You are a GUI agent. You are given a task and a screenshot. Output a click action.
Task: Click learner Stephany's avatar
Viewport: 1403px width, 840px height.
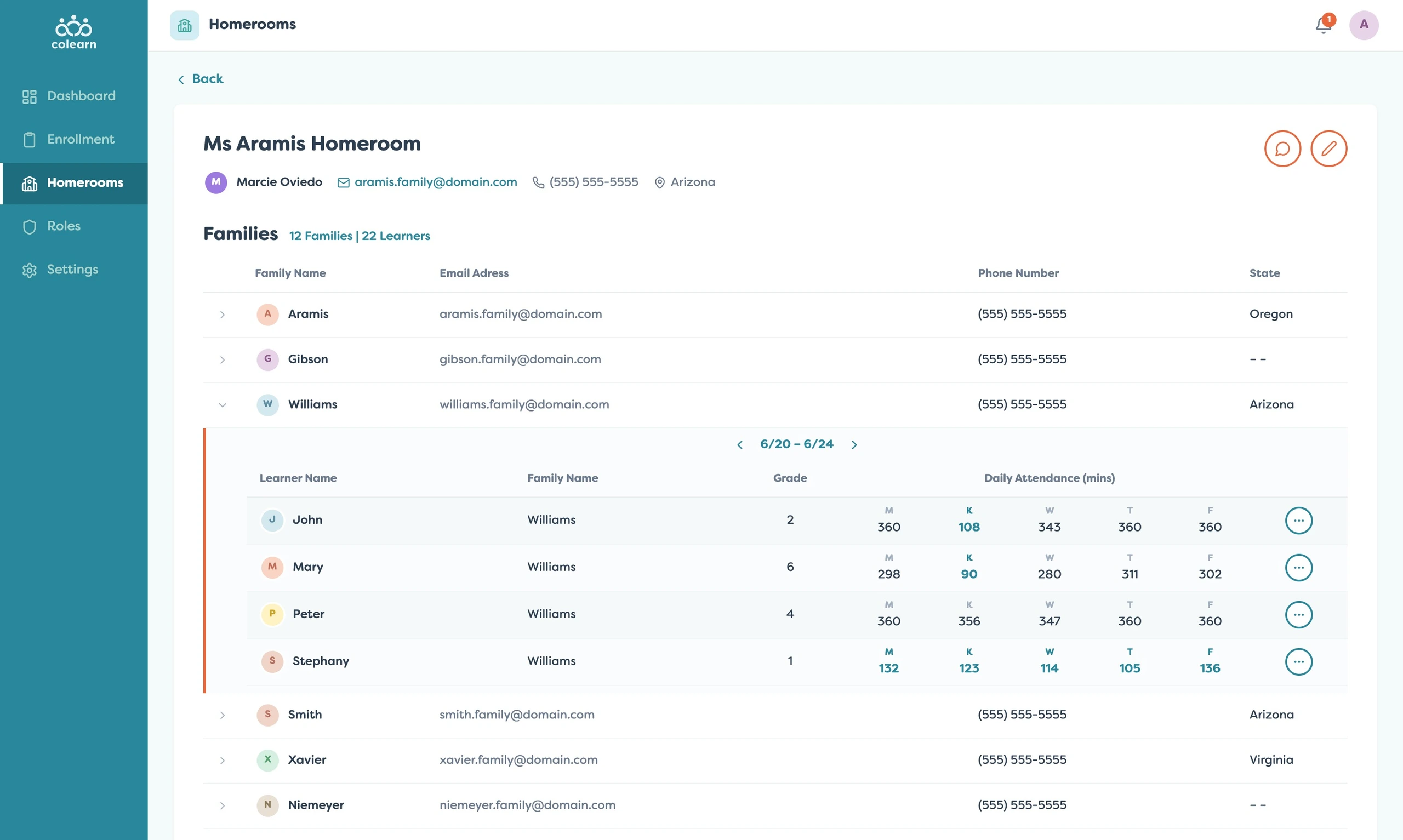coord(272,661)
